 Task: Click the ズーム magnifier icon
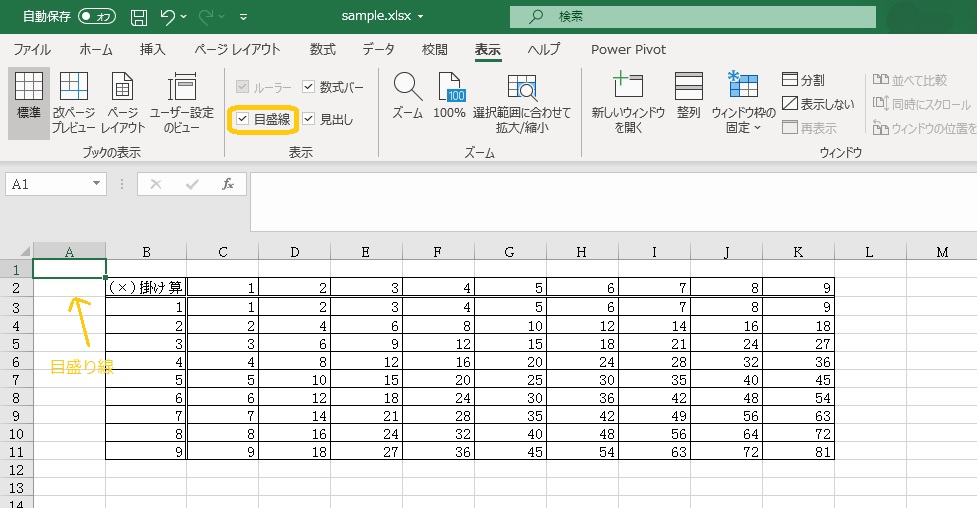407,87
